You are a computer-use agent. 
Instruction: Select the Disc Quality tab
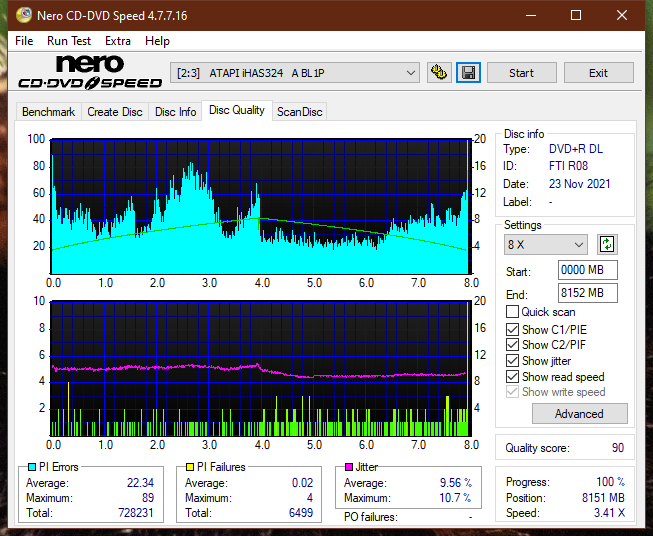(x=237, y=110)
